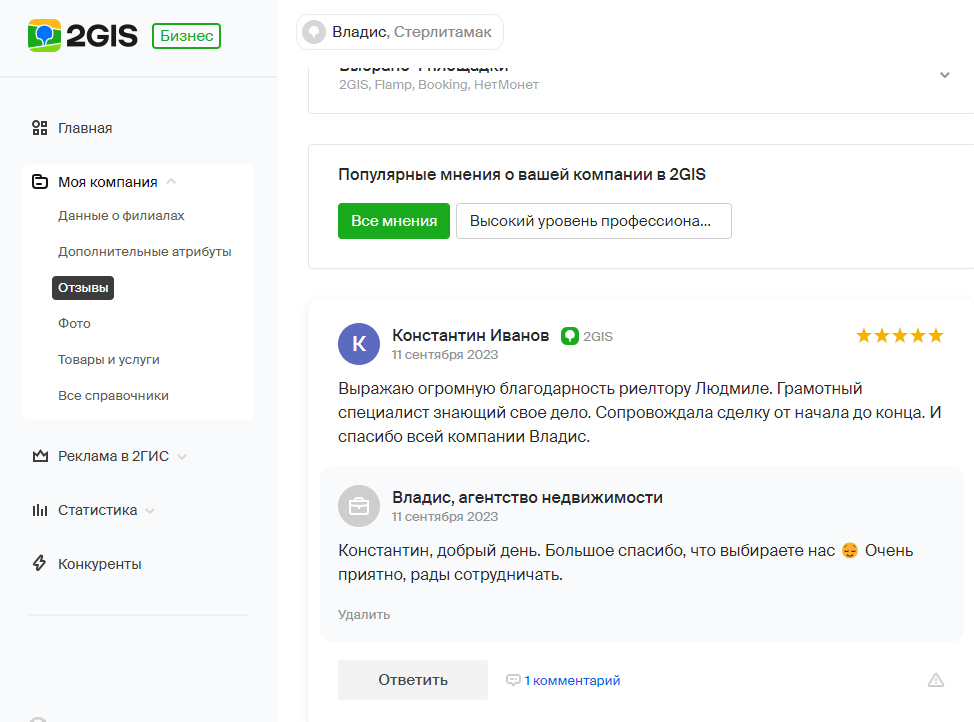Click Удалить under the company reply
Viewport: 974px width, 722px height.
click(x=364, y=615)
